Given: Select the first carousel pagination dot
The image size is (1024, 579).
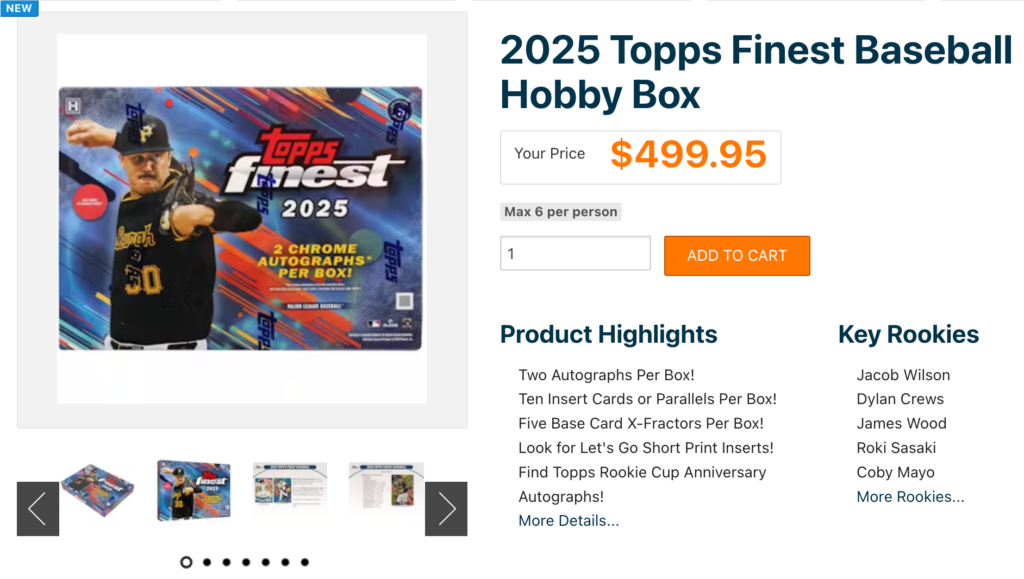Looking at the screenshot, I should point(186,562).
